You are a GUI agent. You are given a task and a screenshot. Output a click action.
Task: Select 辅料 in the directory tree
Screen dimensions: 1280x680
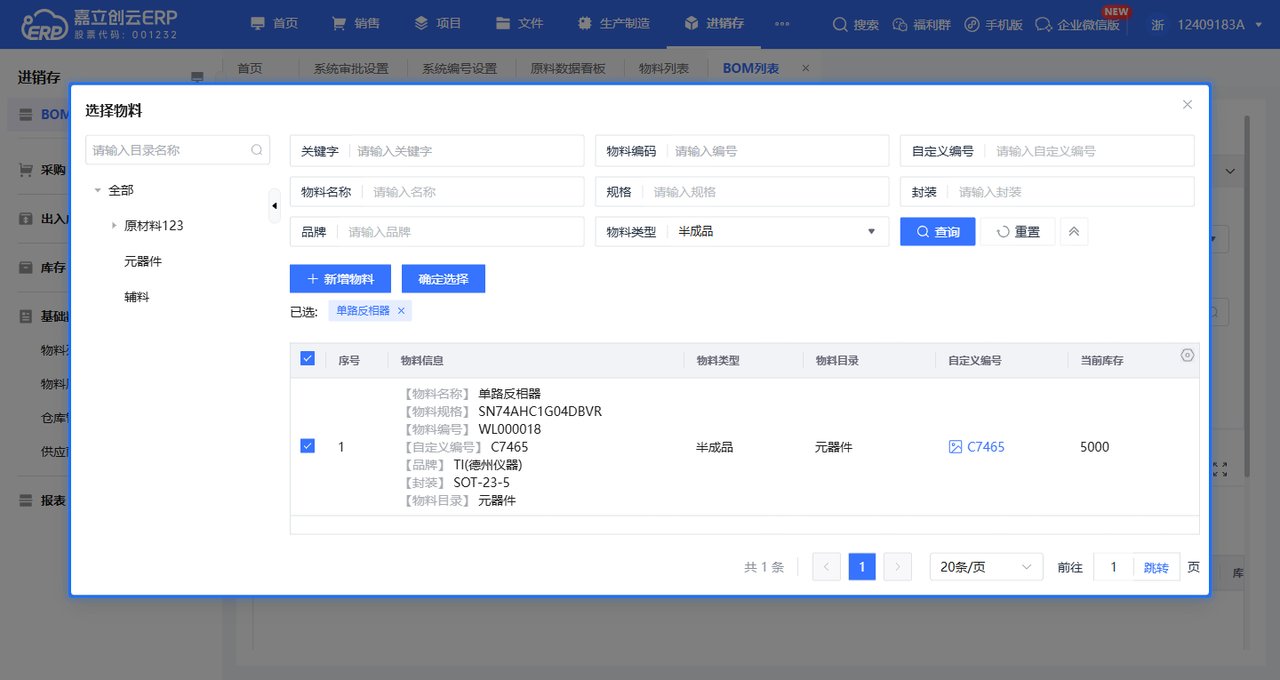[136, 297]
